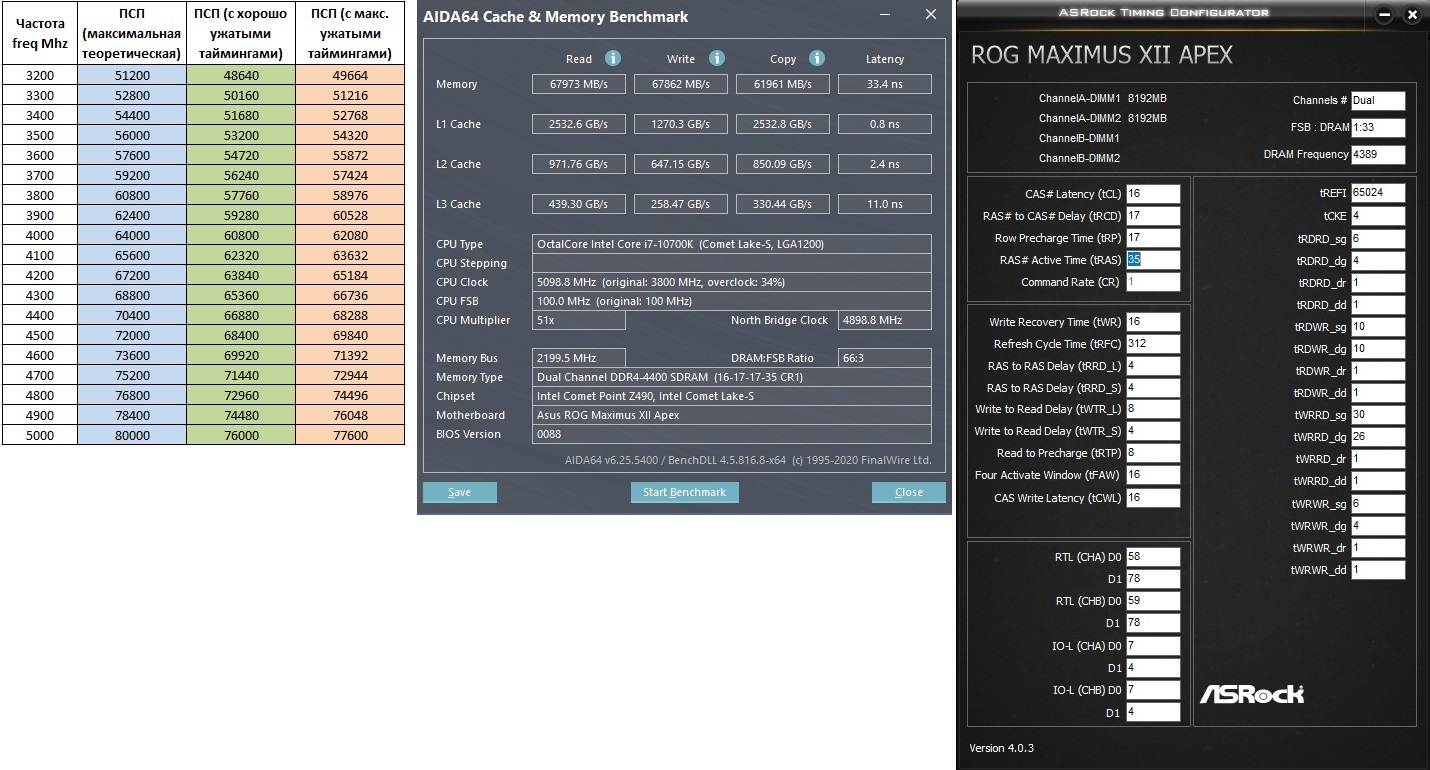Select the Memory Write value 67862 MB/s

tap(681, 84)
